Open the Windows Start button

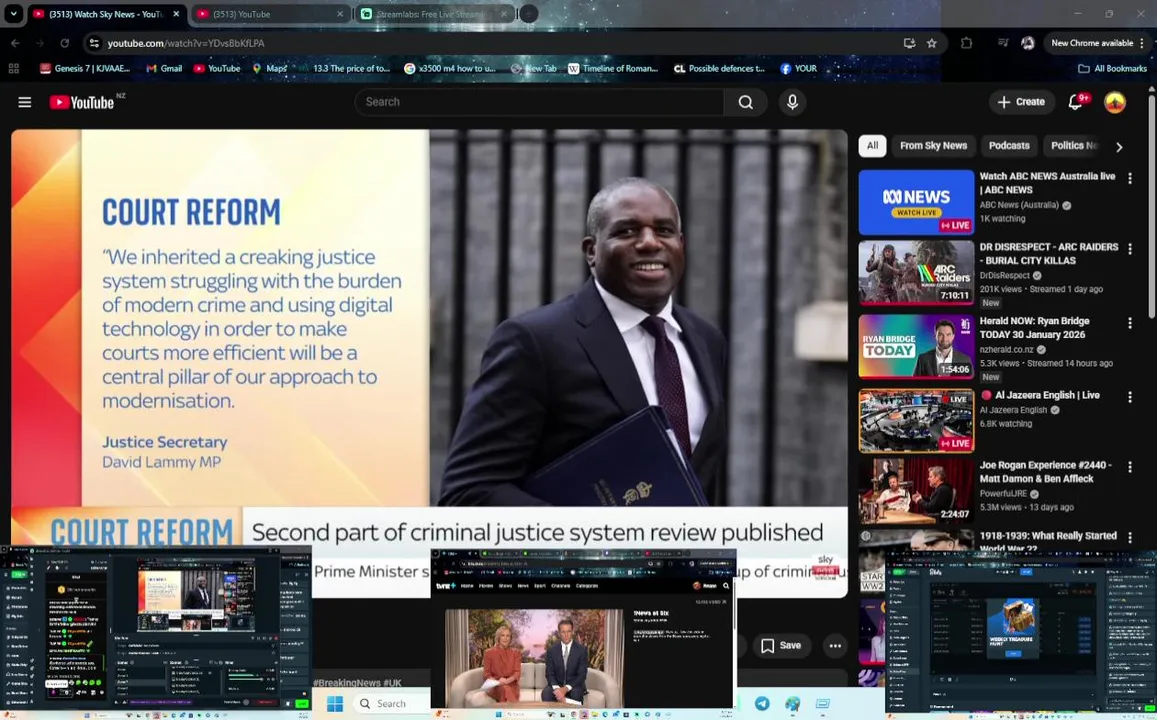tap(335, 703)
